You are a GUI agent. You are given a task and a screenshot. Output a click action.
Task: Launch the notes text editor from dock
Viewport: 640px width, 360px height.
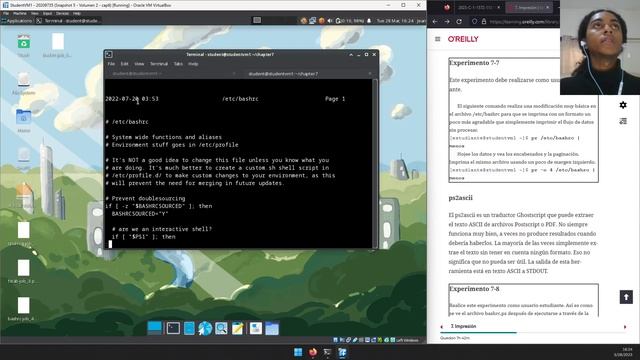coord(238,328)
